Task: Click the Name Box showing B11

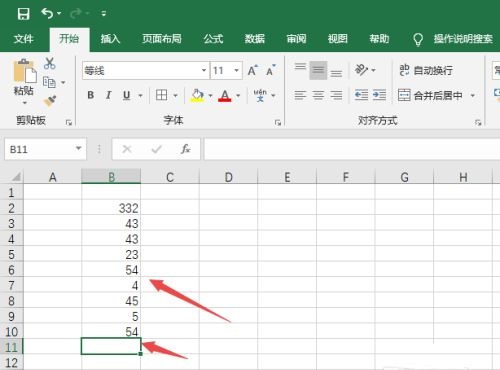Action: click(x=40, y=149)
